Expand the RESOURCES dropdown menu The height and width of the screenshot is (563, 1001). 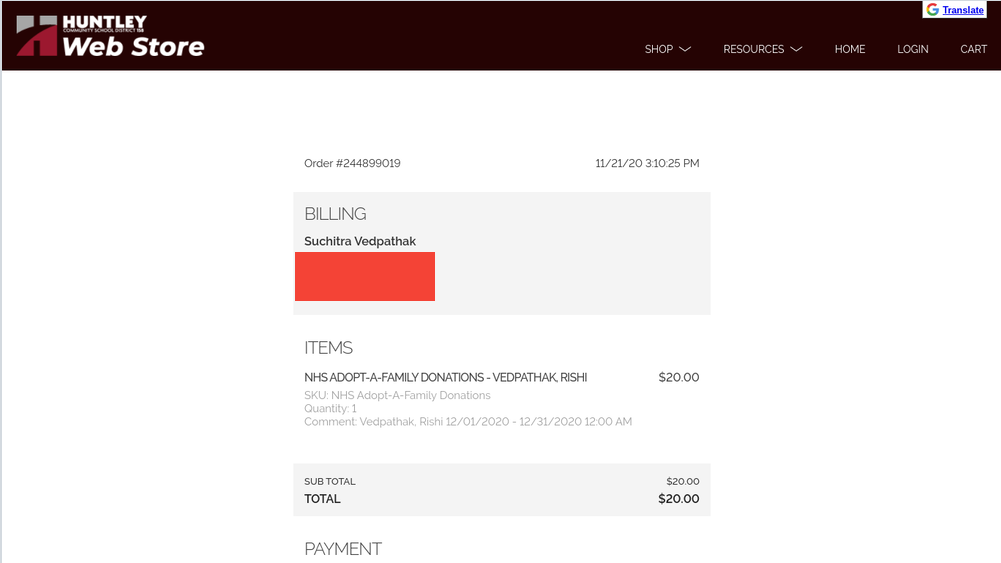[x=753, y=49]
